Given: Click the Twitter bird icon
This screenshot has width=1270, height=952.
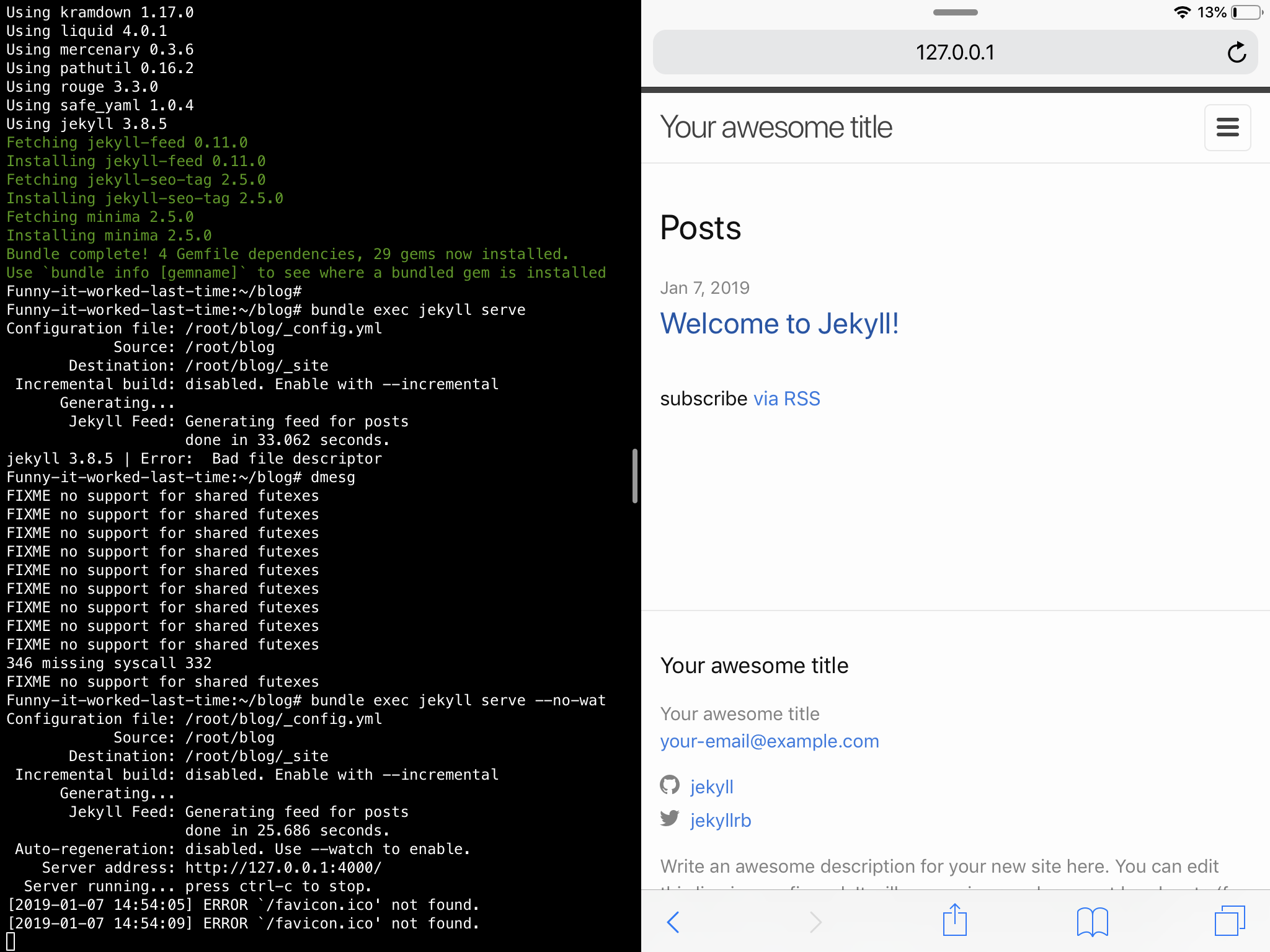Looking at the screenshot, I should (x=670, y=819).
